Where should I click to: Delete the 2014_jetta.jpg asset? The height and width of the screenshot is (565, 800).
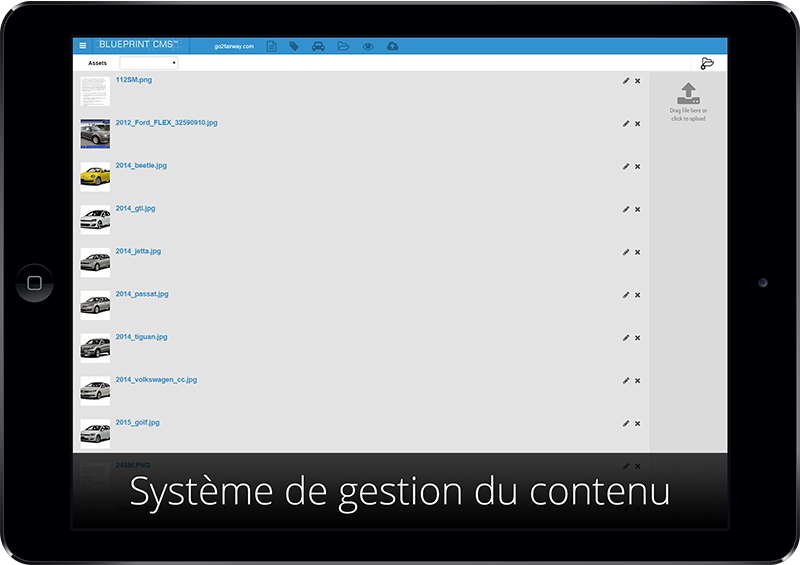pos(637,252)
